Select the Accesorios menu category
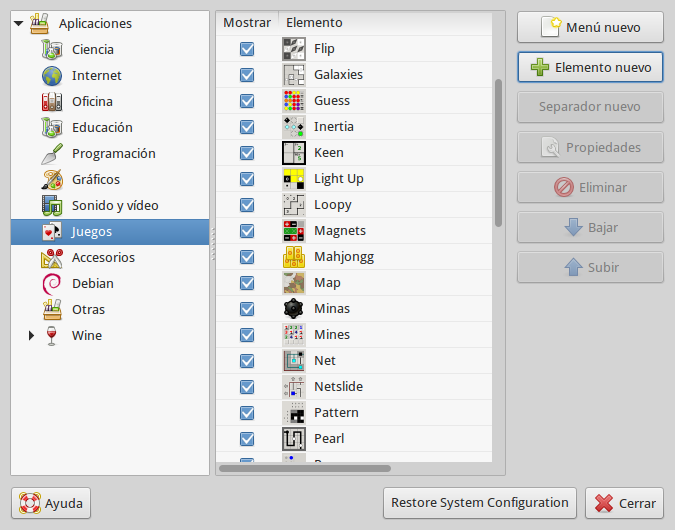Viewport: 675px width, 530px height. (103, 258)
